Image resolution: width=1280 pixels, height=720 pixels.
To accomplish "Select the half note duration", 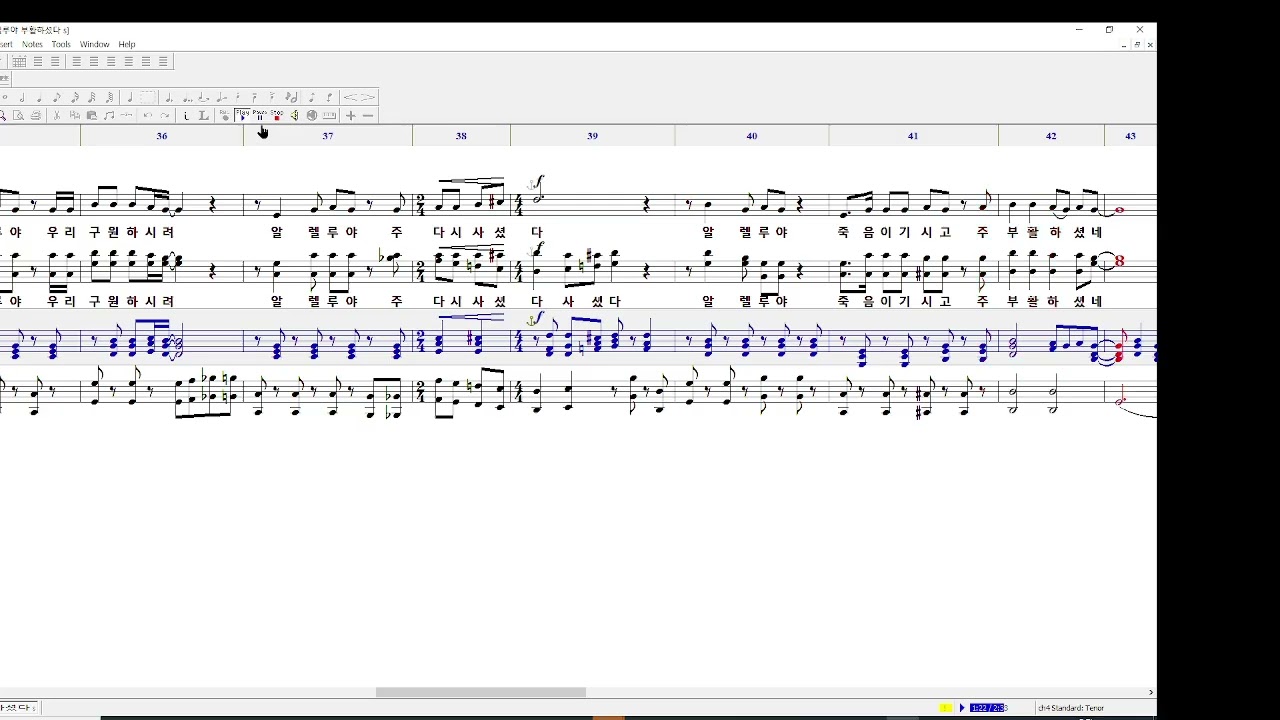I will click(x=22, y=97).
